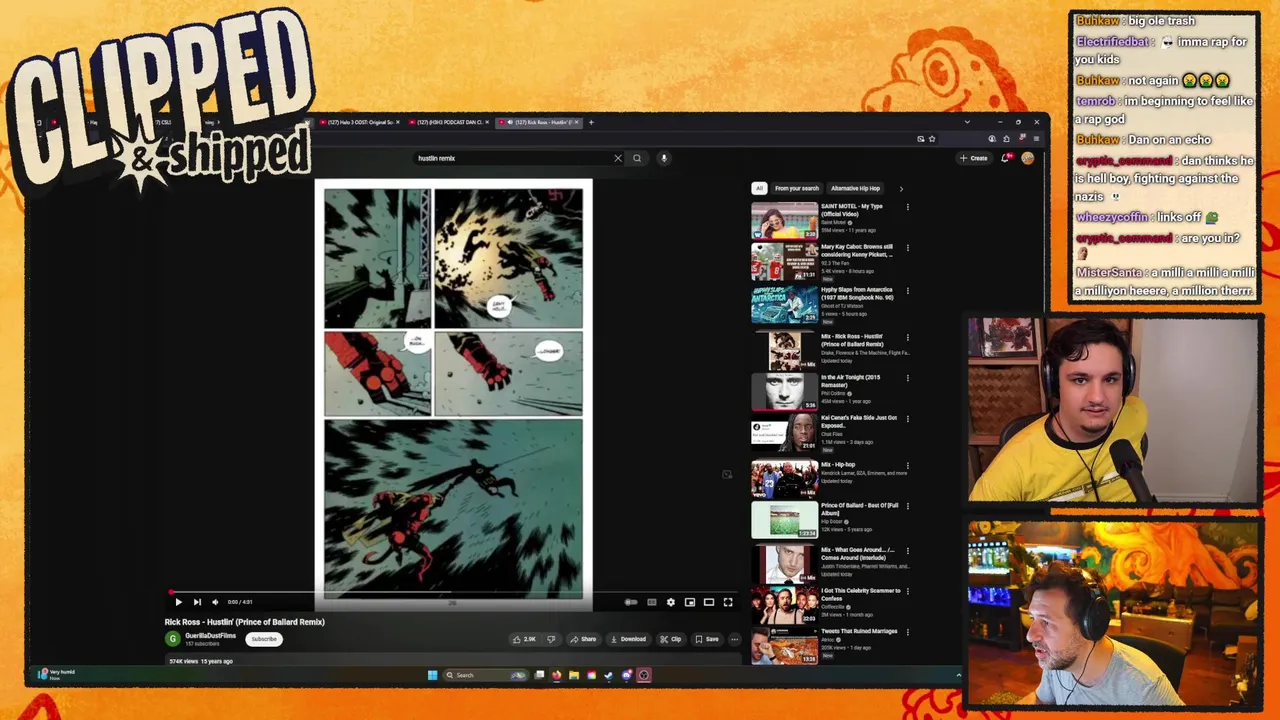Open options for Mary Kay Cabot video
1280x720 pixels.
[908, 248]
